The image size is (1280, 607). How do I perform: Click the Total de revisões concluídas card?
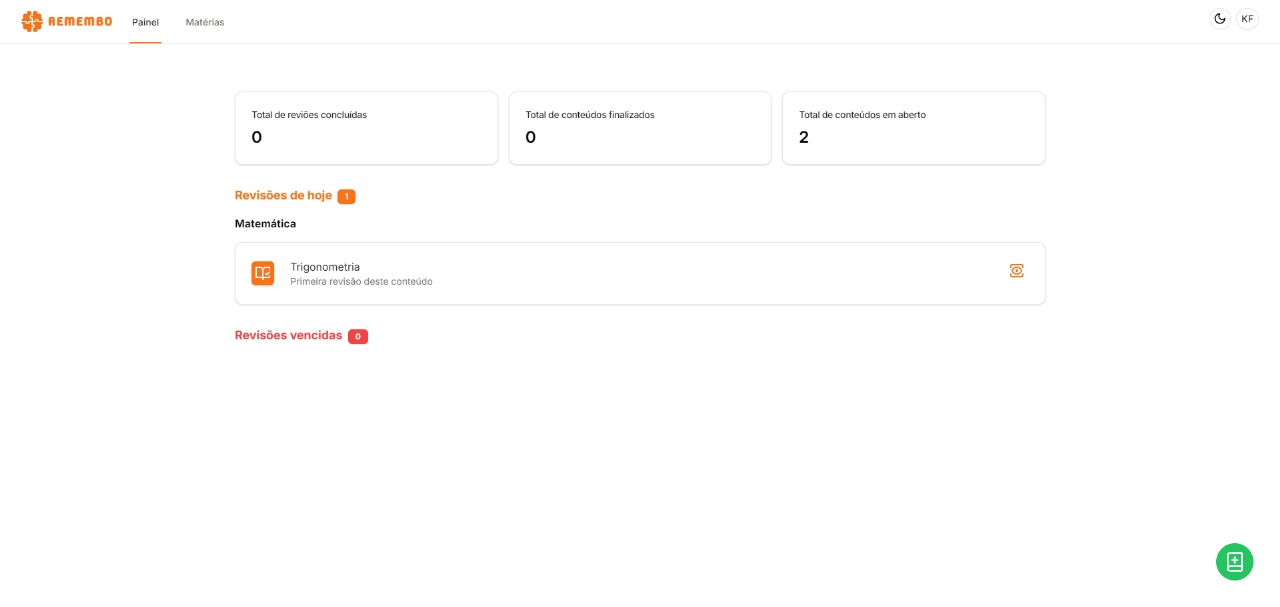[x=366, y=128]
